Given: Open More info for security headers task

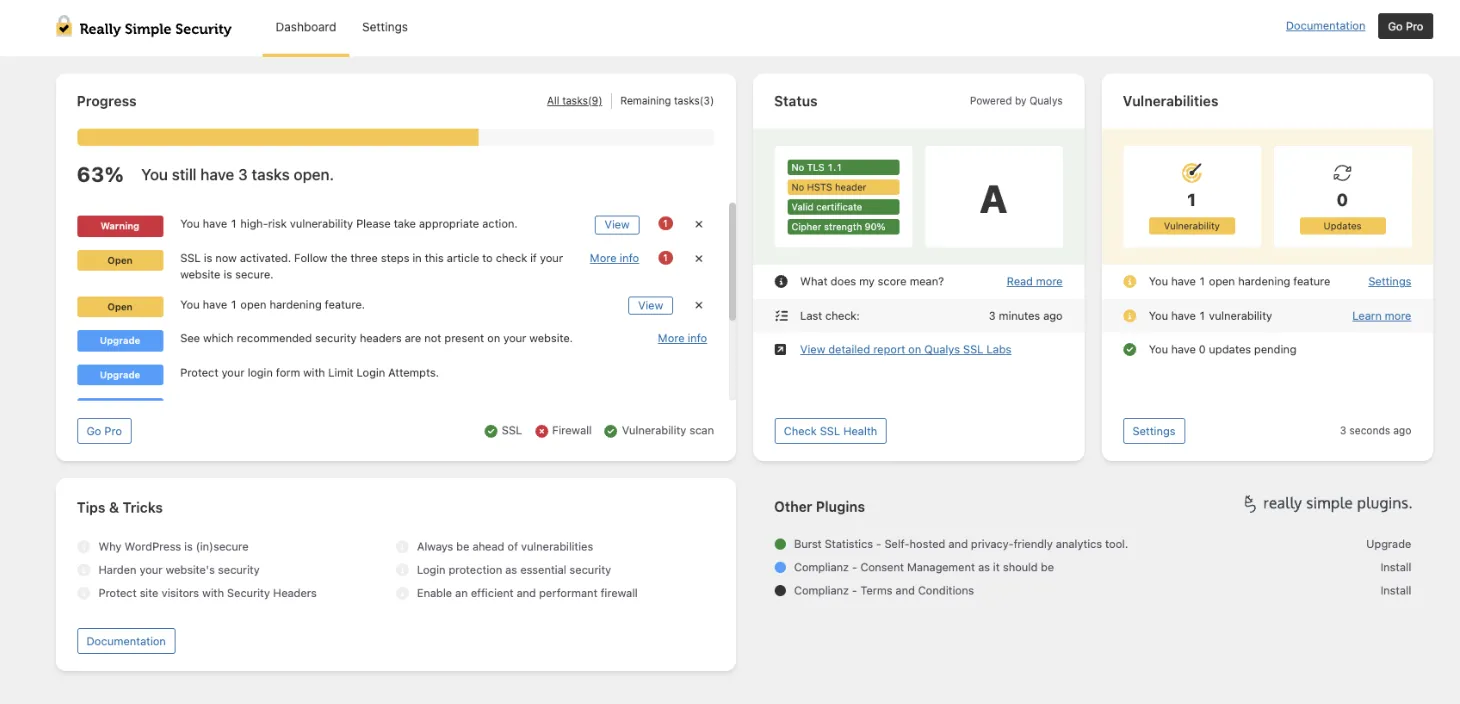Looking at the screenshot, I should click(x=682, y=339).
